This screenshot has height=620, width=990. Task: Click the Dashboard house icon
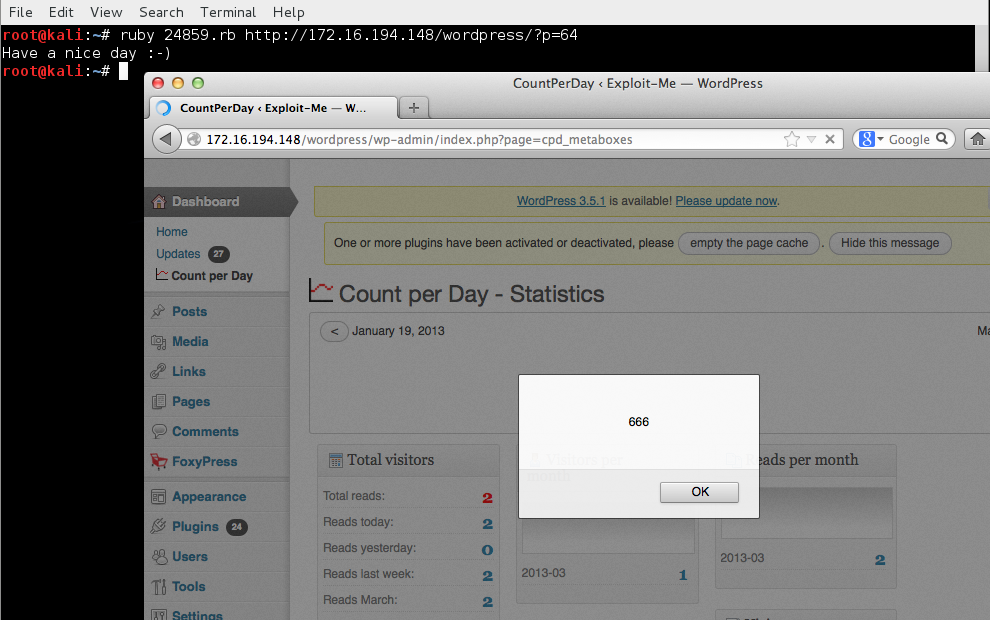click(159, 201)
